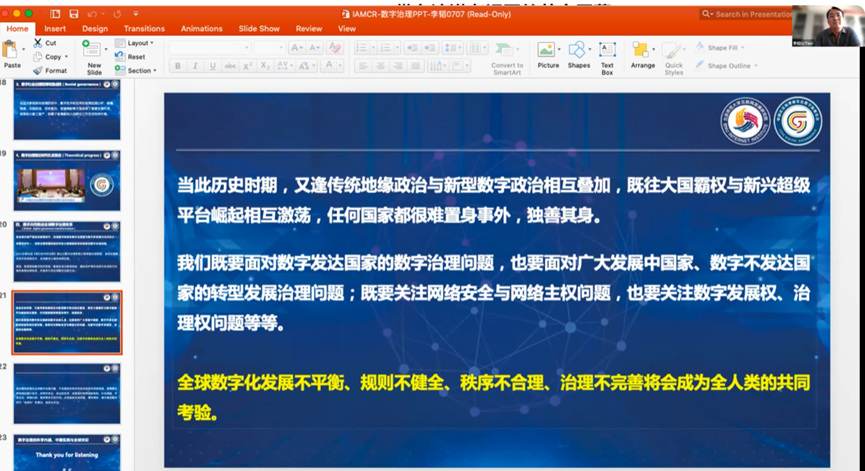Screen dimensions: 865x471
Task: Open the Shapes gallery
Action: tap(578, 50)
